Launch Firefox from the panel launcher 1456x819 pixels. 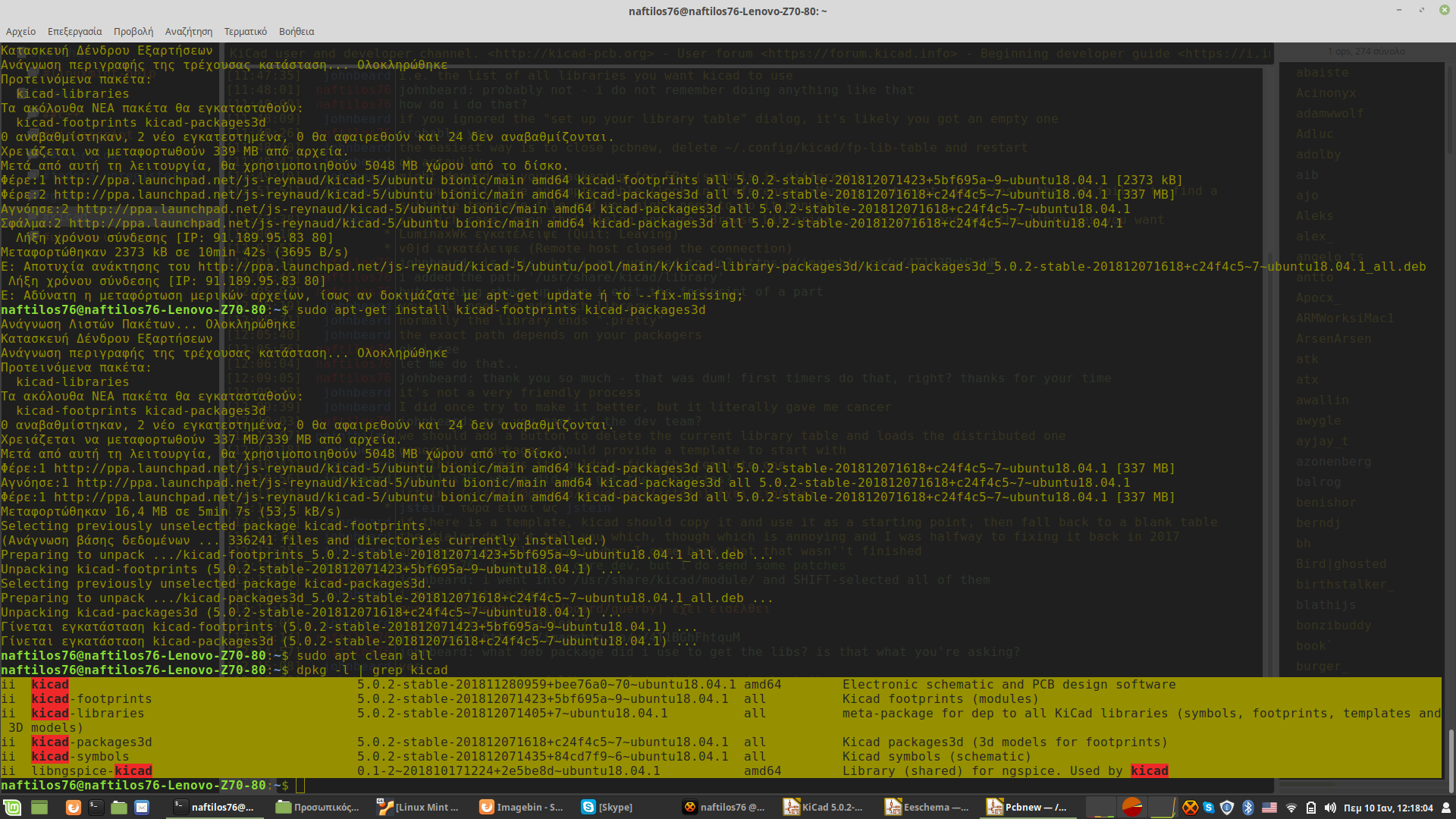click(x=74, y=808)
